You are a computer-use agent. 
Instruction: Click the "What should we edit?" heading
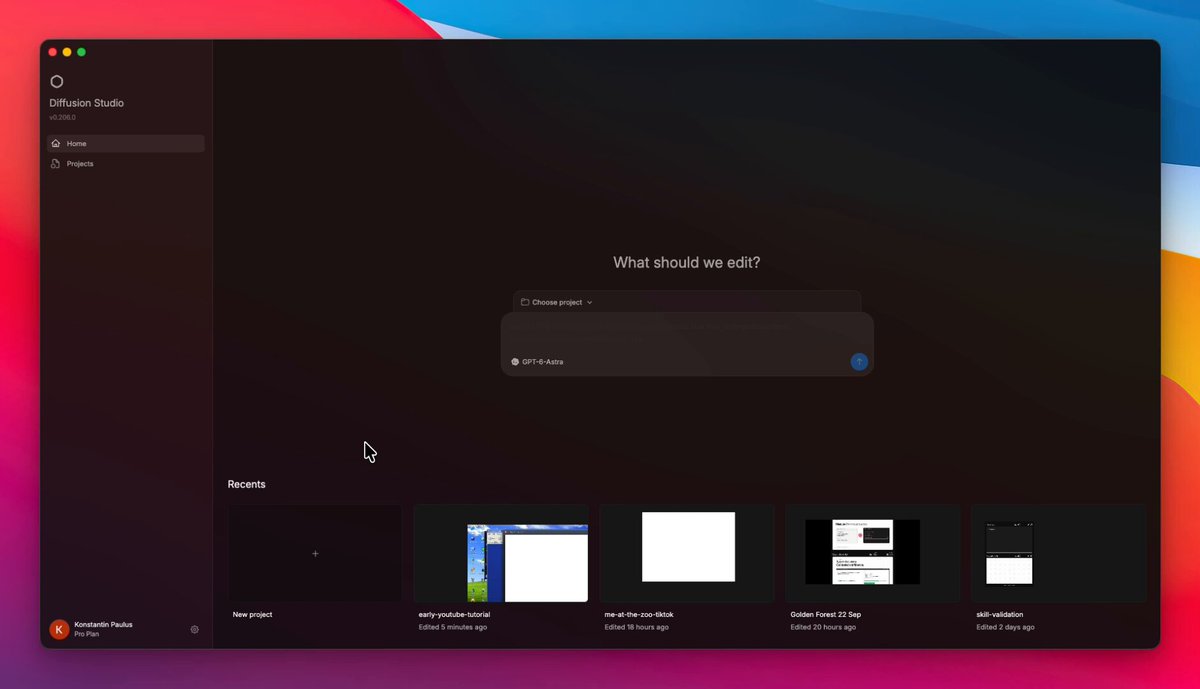click(687, 263)
